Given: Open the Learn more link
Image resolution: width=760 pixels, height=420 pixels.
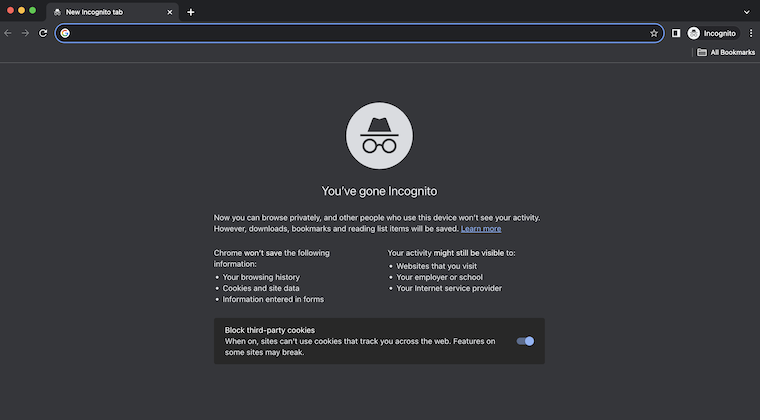Looking at the screenshot, I should coord(481,229).
